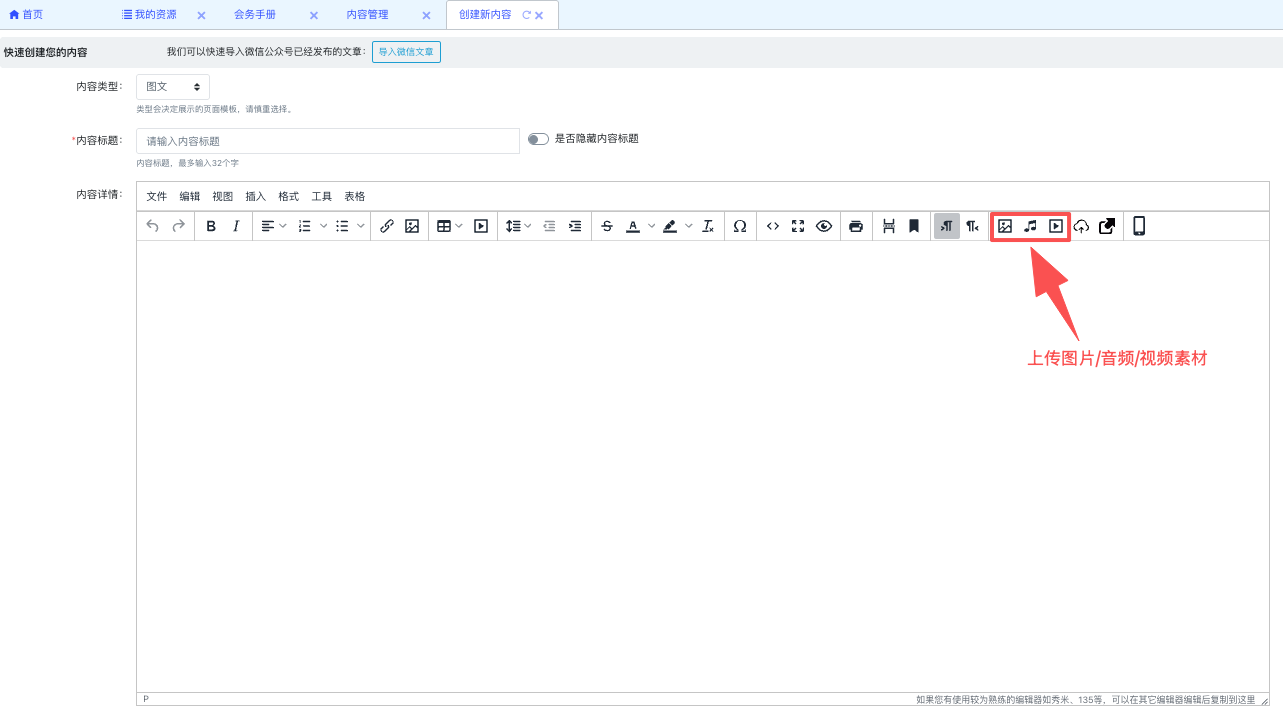
Task: Open the 内容类型 dropdown showing 图文
Action: tap(173, 87)
